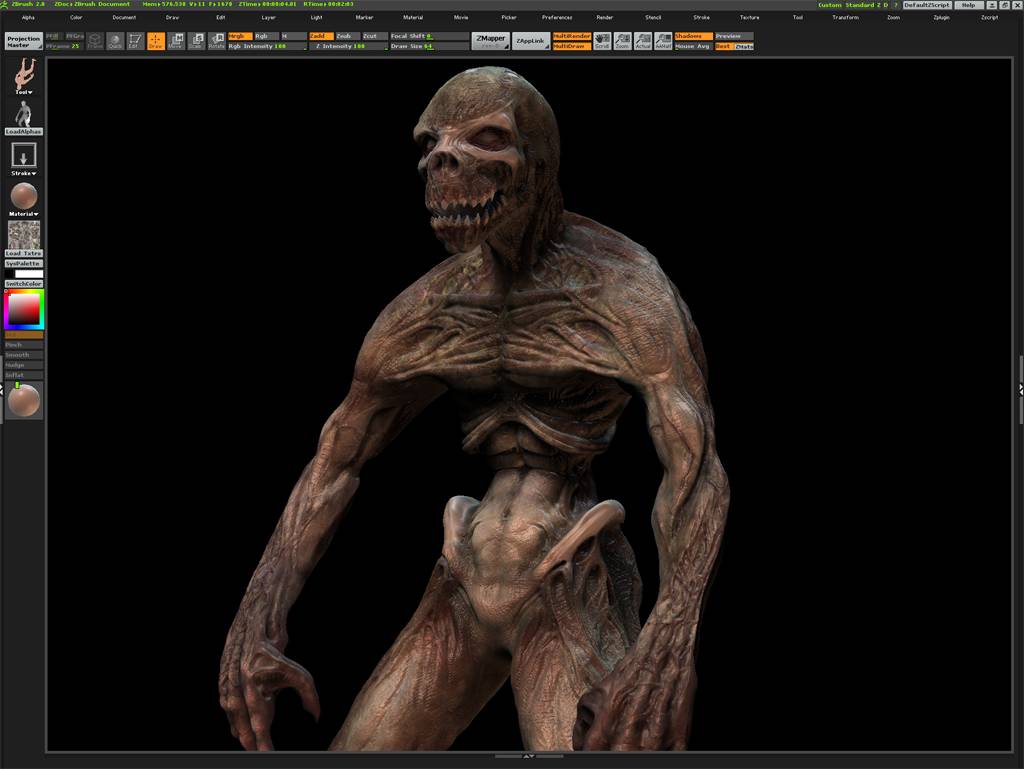Enable the Zsub mode

pyautogui.click(x=347, y=36)
